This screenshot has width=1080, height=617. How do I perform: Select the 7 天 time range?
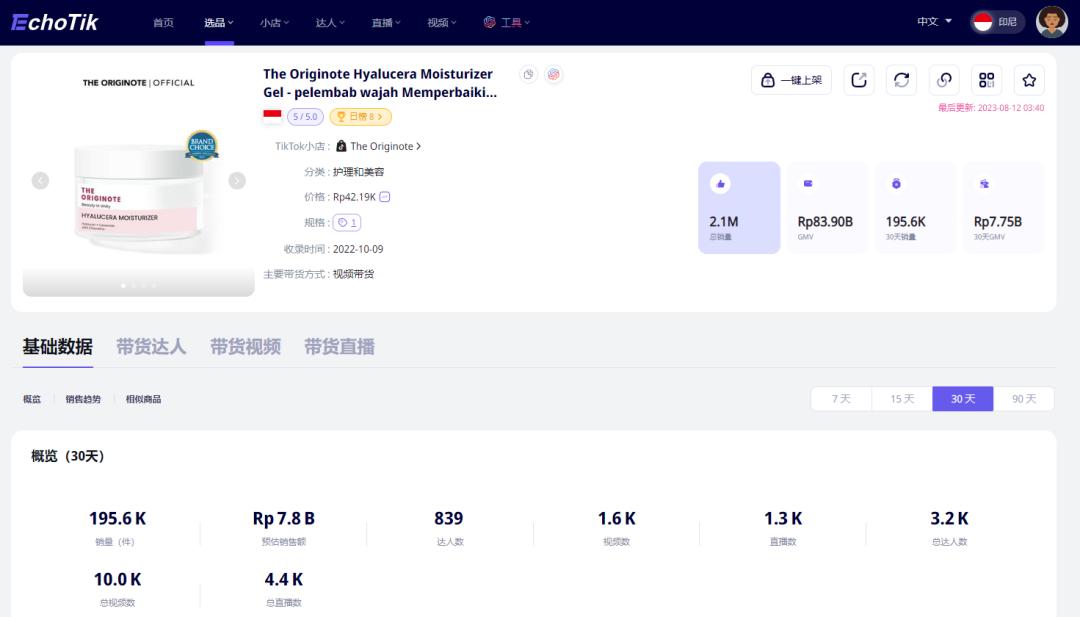841,399
